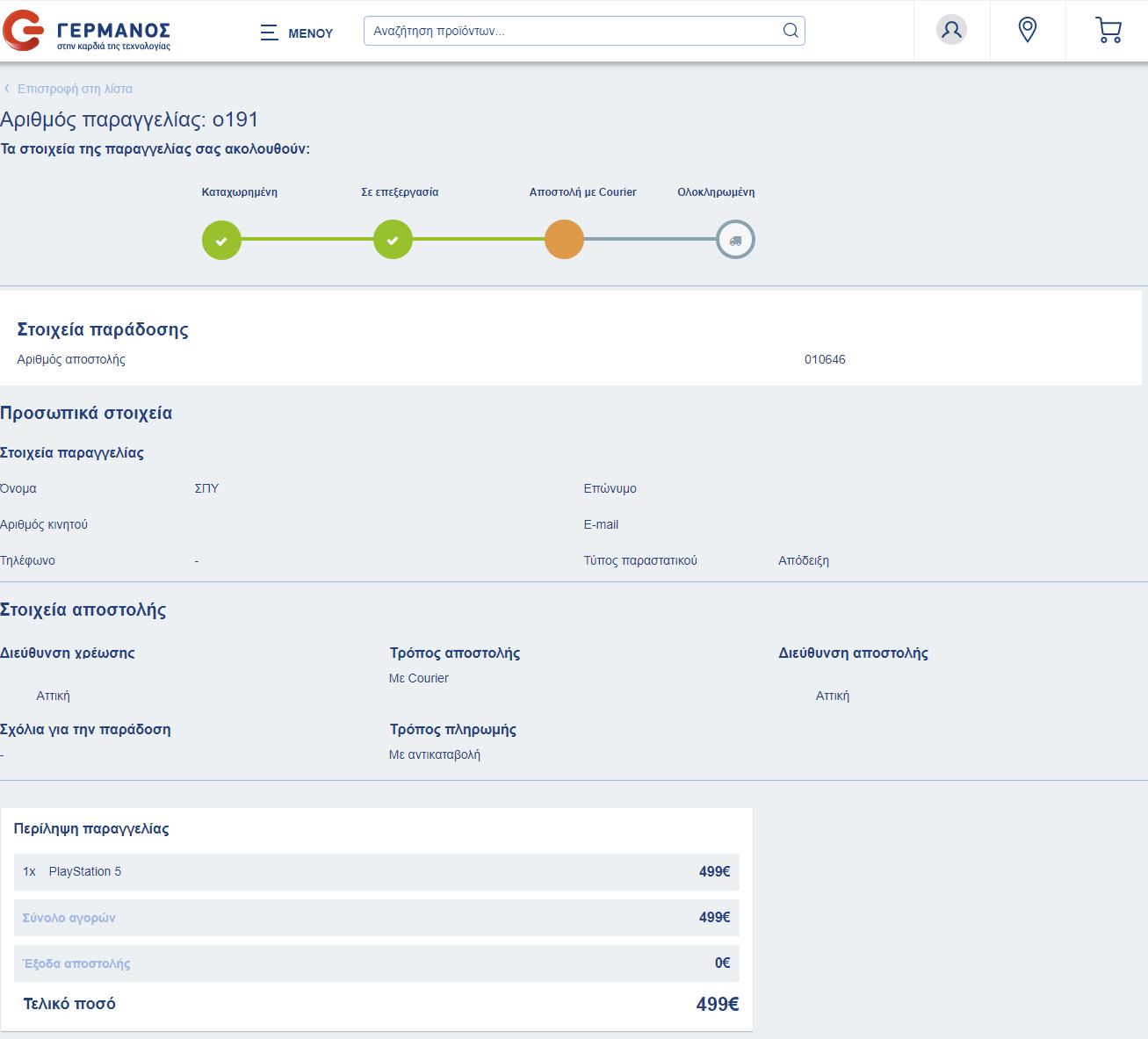This screenshot has height=1039, width=1148.
Task: Click the E-mail label
Action: pyautogui.click(x=601, y=524)
